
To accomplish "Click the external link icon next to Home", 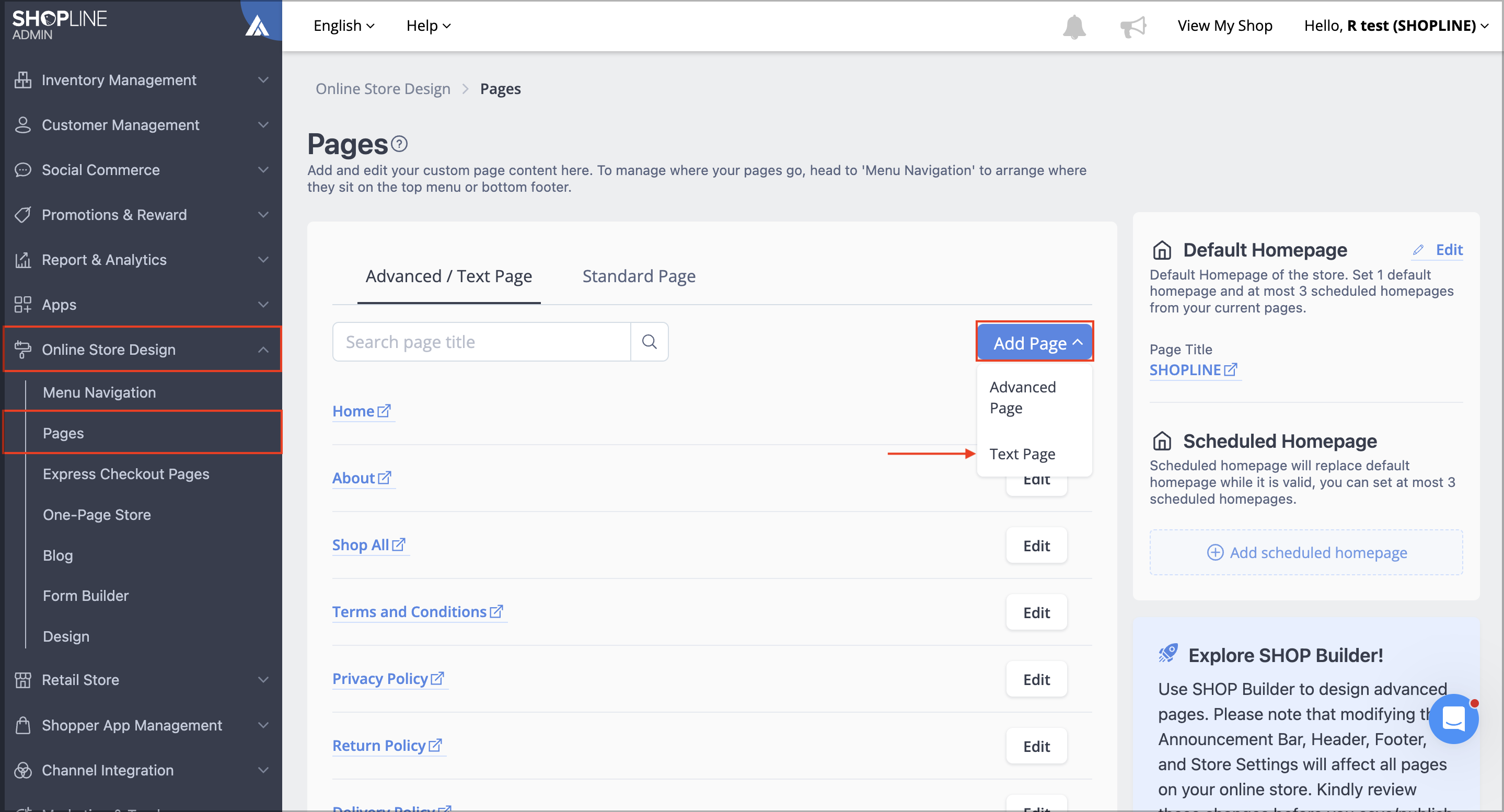I will tap(384, 411).
